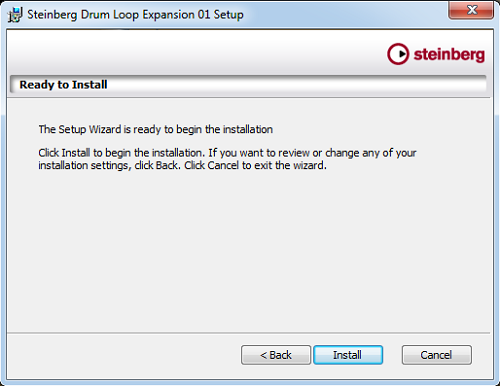Click the word 'Wizard' in the first sentence
The width and height of the screenshot is (500, 386).
(x=105, y=129)
